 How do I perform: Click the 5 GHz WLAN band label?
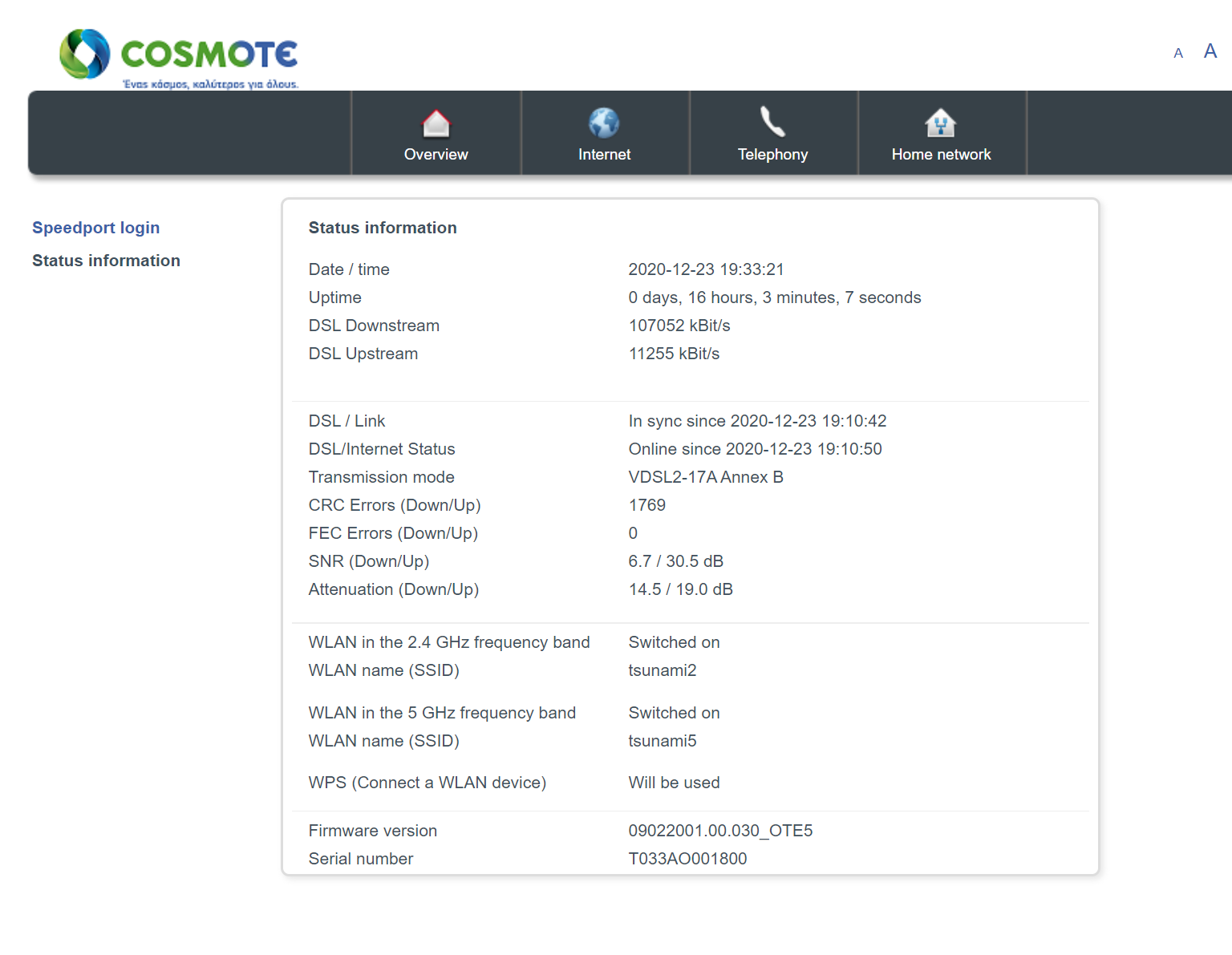[442, 713]
